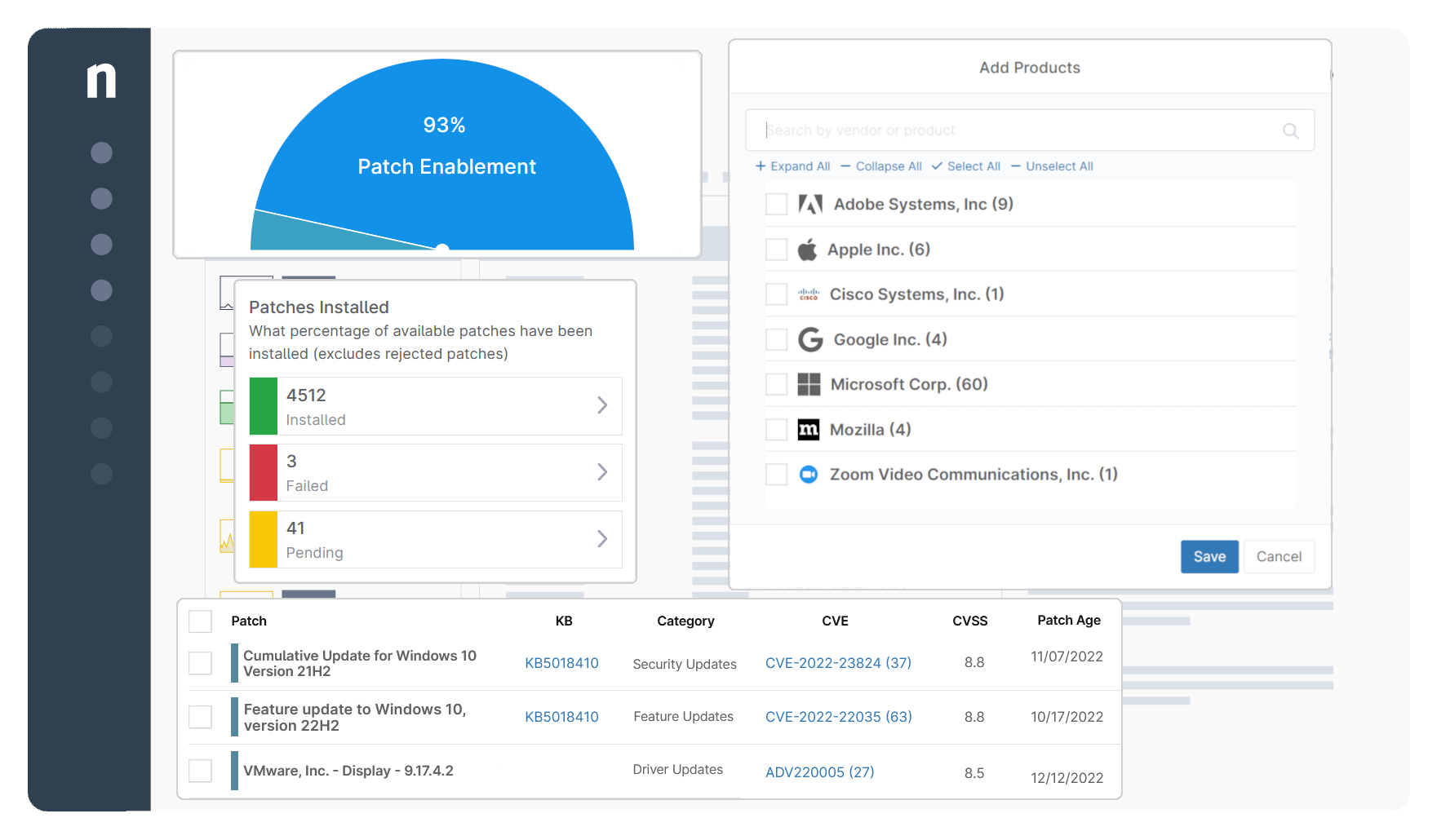Click the search magnifier icon
The height and width of the screenshot is (840, 1437).
tap(1291, 130)
